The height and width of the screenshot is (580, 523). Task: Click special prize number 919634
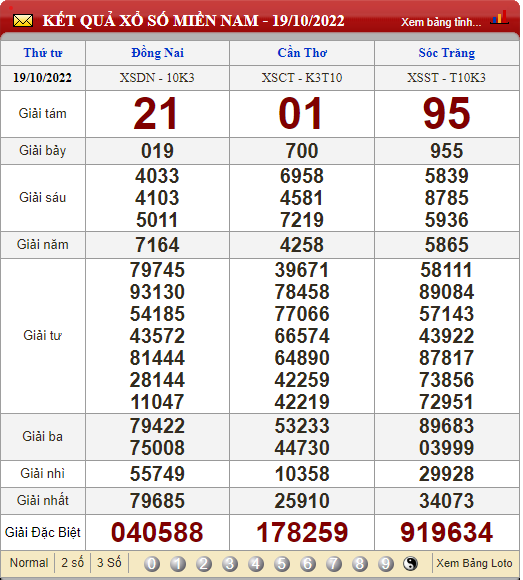coord(447,533)
